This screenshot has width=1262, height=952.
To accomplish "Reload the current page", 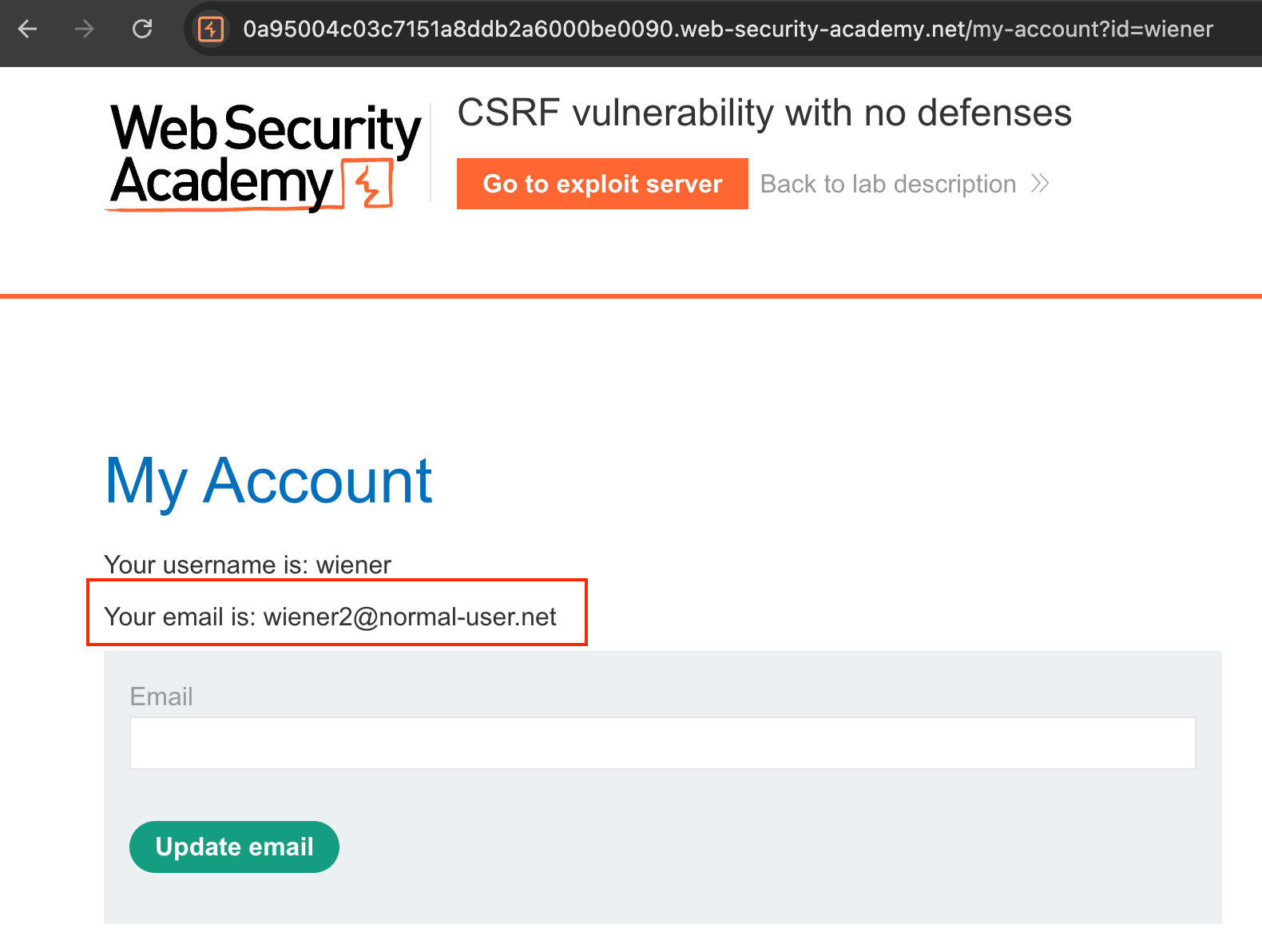I will click(x=142, y=30).
